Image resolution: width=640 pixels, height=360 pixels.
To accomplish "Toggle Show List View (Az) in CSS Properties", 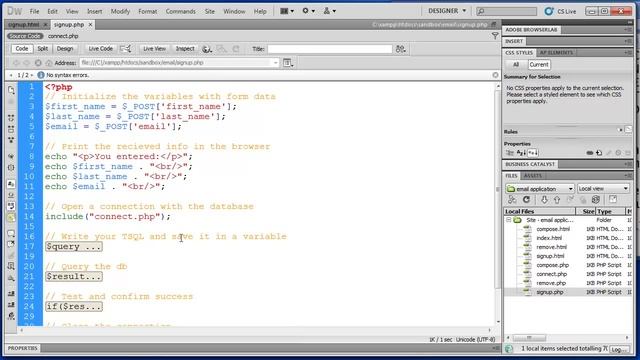I will (521, 153).
